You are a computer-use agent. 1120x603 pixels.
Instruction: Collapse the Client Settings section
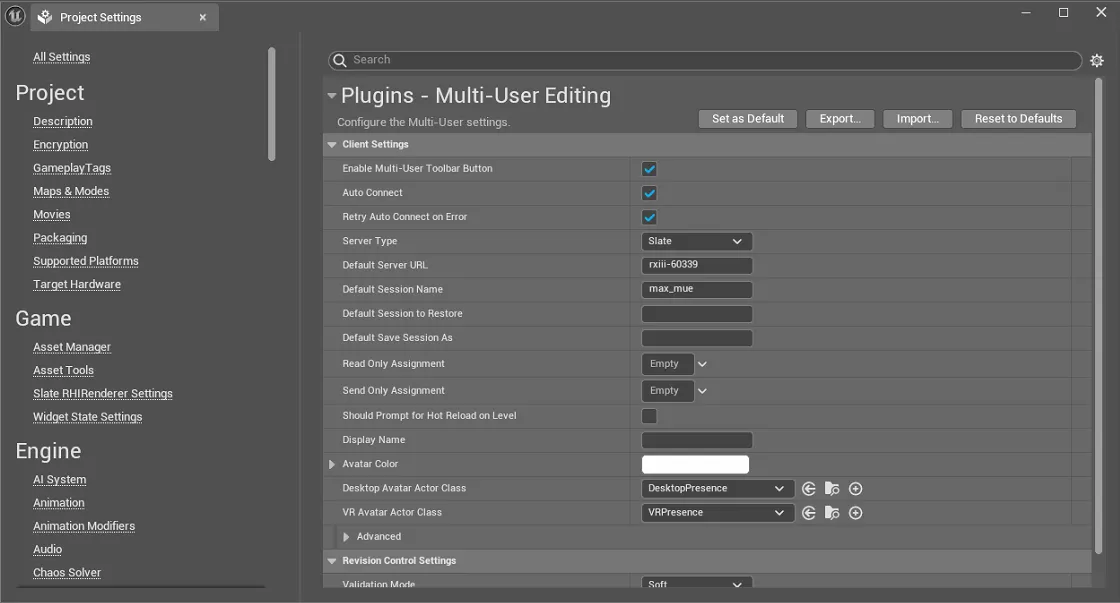click(x=332, y=144)
